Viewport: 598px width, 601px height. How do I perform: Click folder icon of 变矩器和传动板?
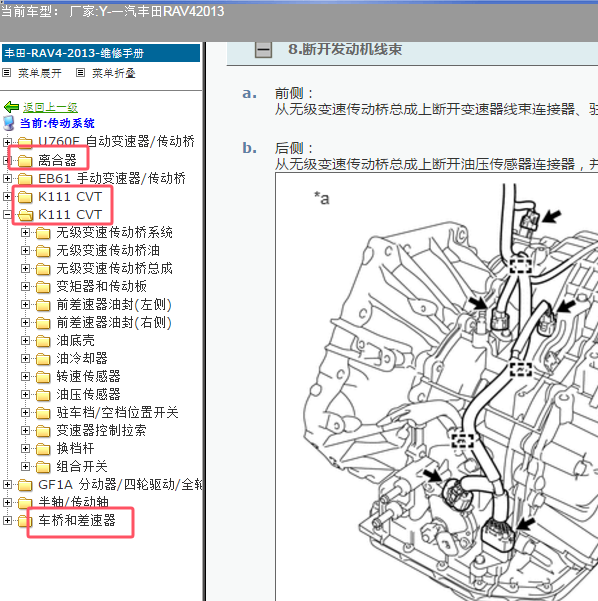tap(43, 287)
